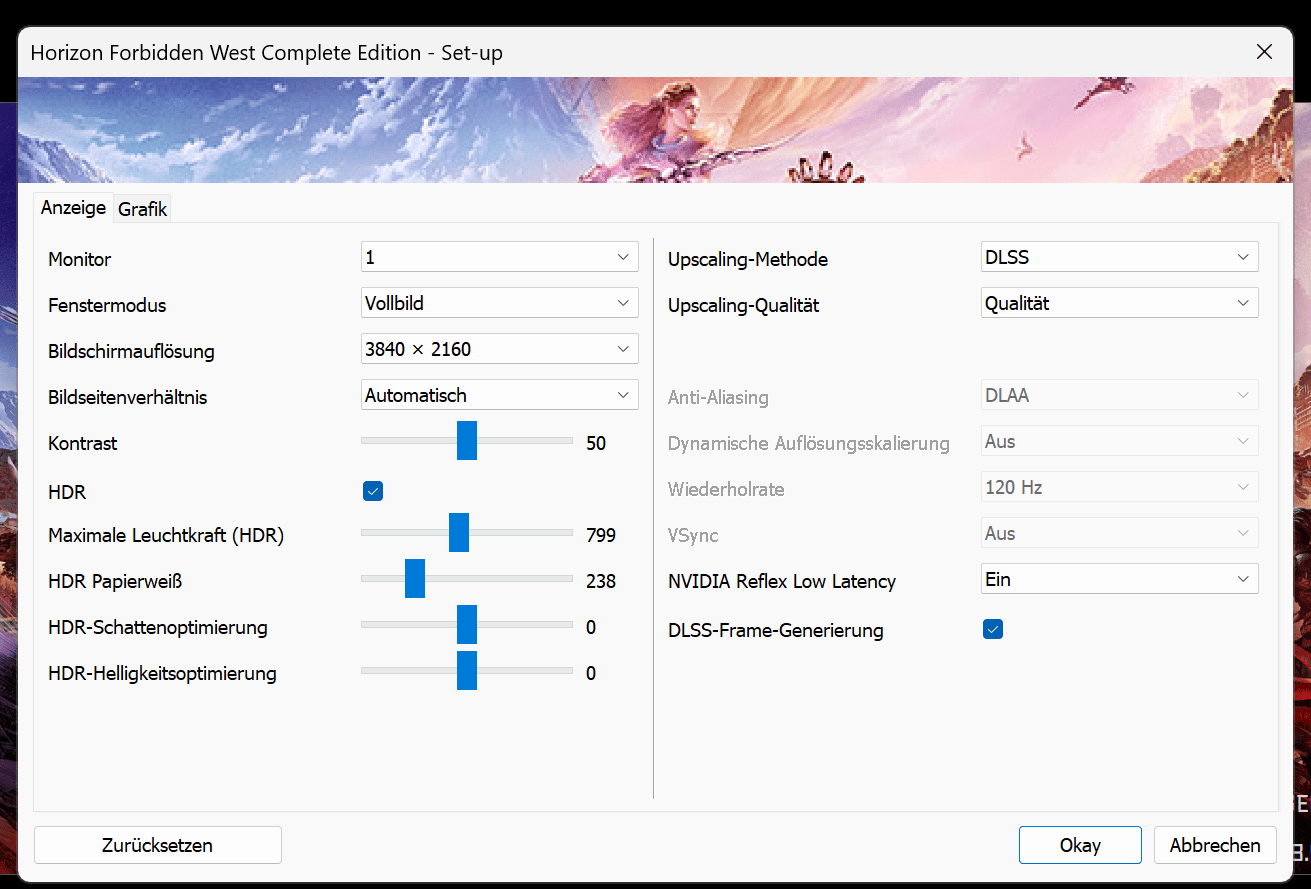Click the NVIDIA Reflex Low Latency label
The width and height of the screenshot is (1311, 889).
[x=782, y=581]
